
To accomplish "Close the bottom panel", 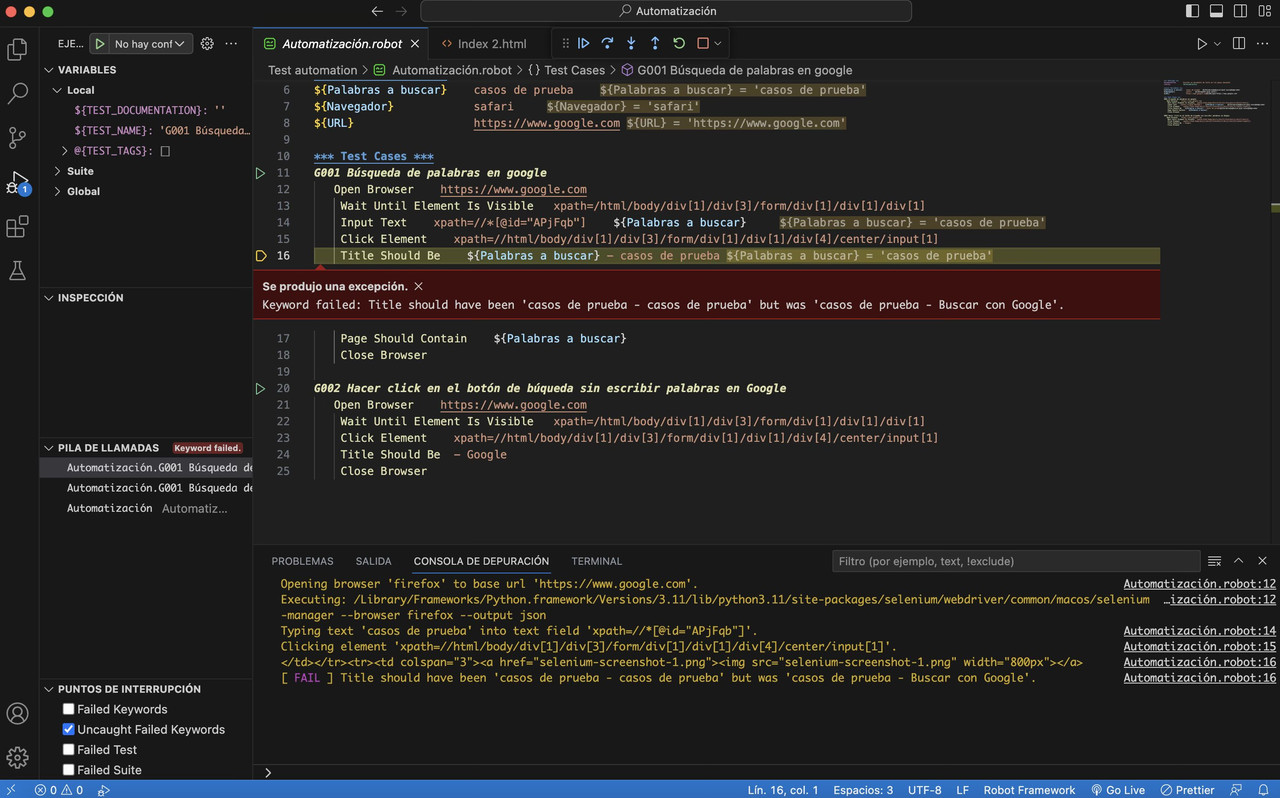I will 1262,561.
